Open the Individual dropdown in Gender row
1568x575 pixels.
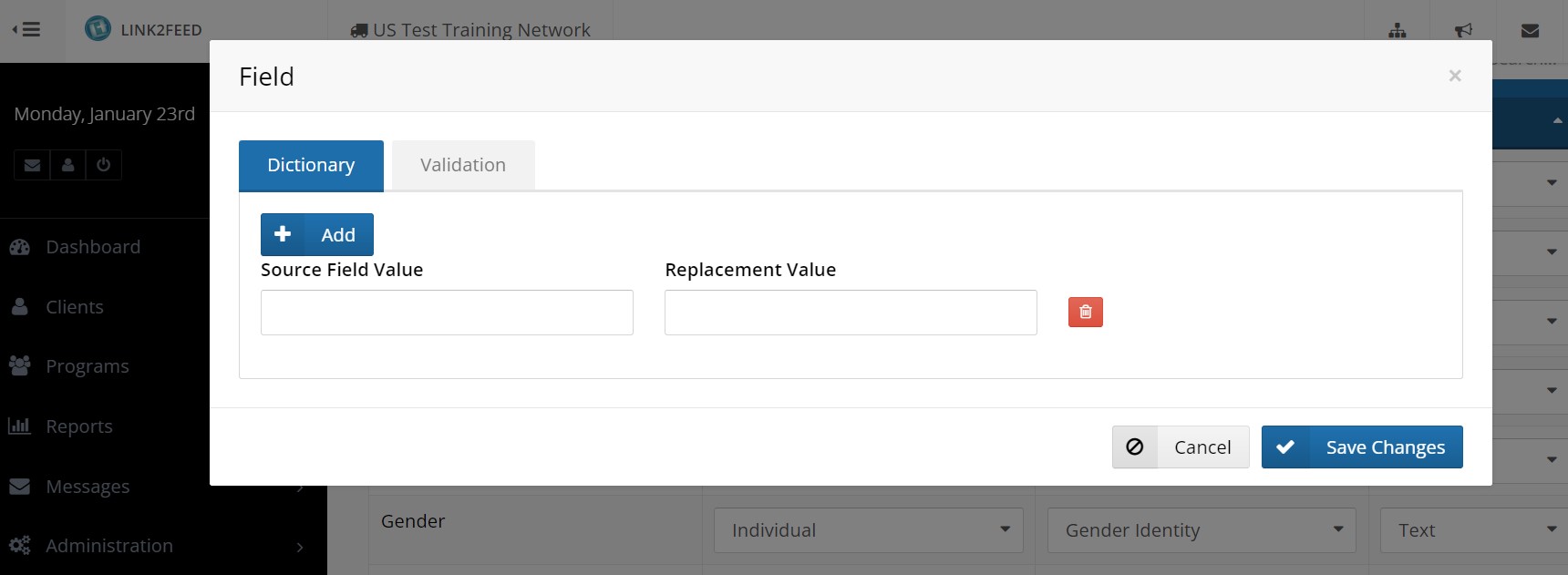point(868,530)
